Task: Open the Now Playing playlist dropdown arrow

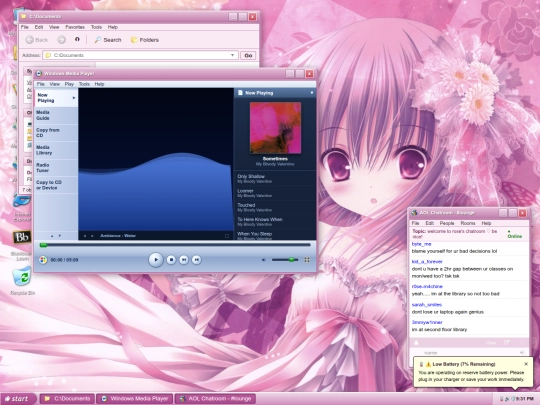Action: 312,93
